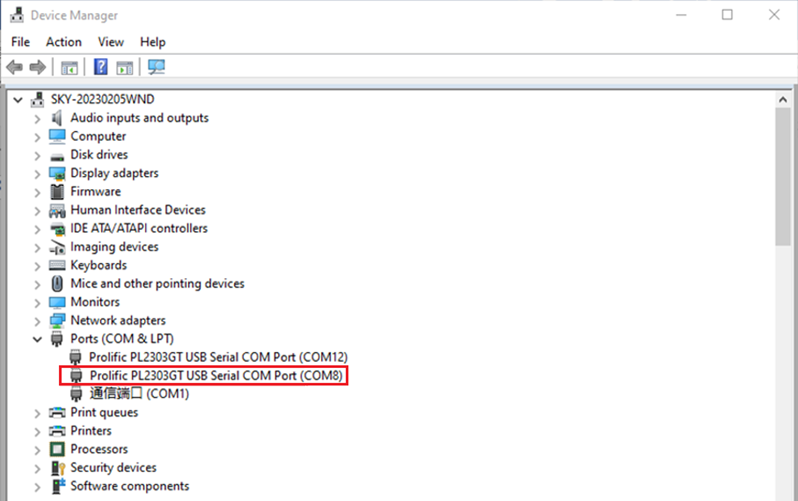Select the Display adapters icon
The height and width of the screenshot is (501, 798).
[x=58, y=173]
